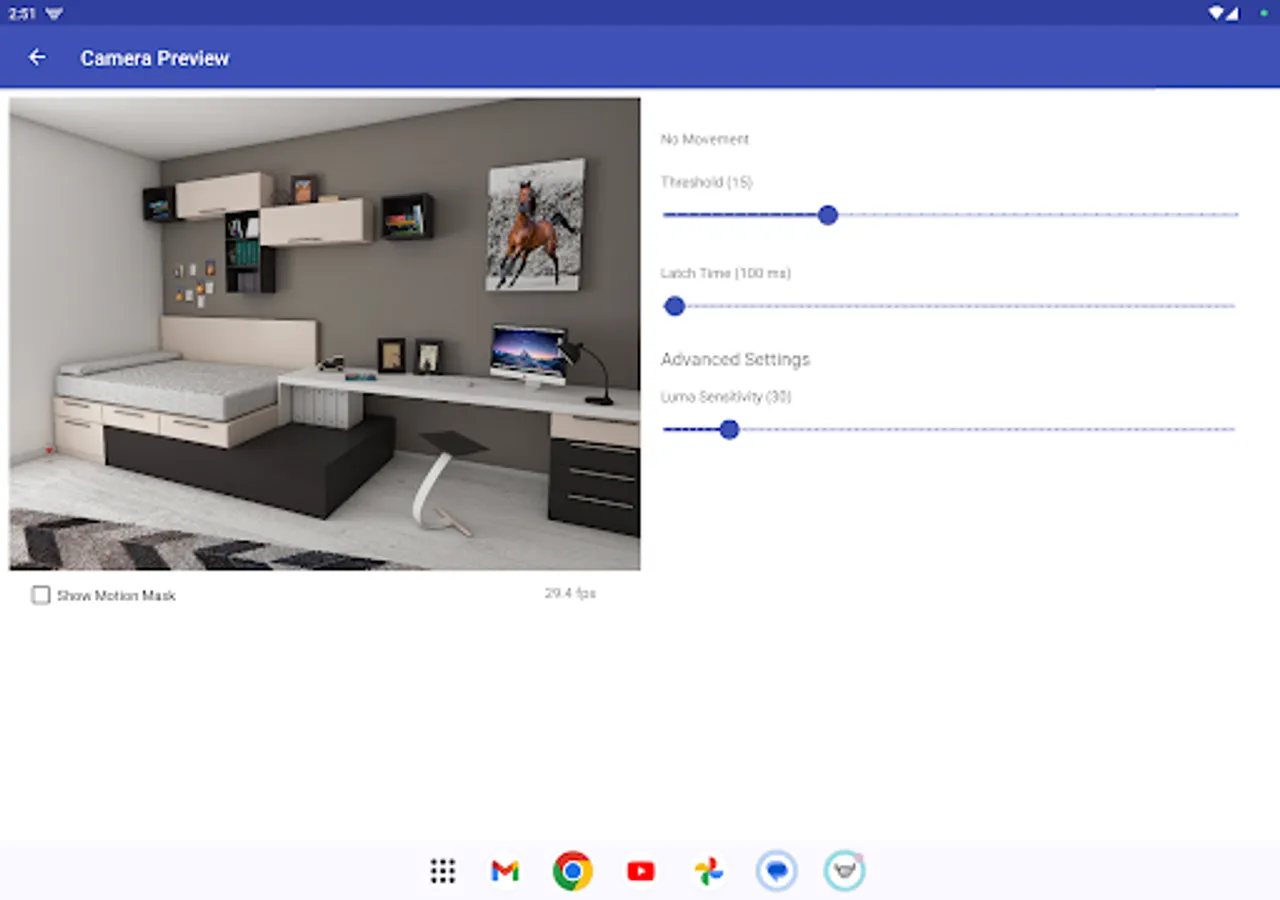1280x900 pixels.
Task: Tap the camera preview image of the bedroom
Action: (x=325, y=335)
